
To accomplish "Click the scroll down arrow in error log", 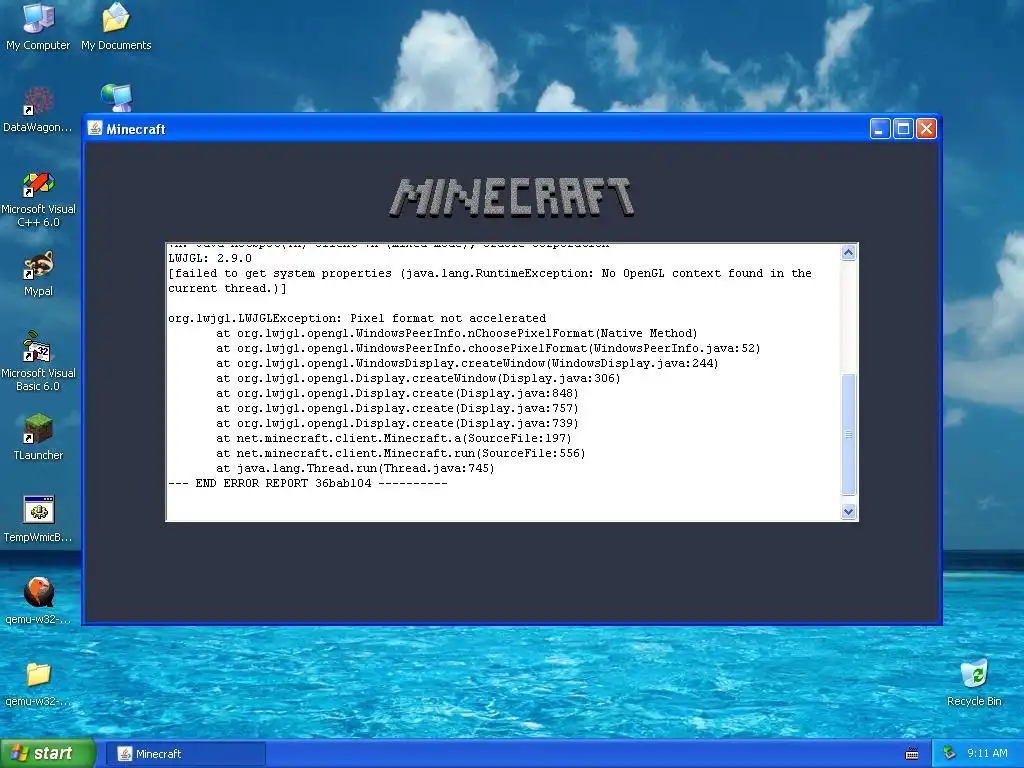I will 848,511.
